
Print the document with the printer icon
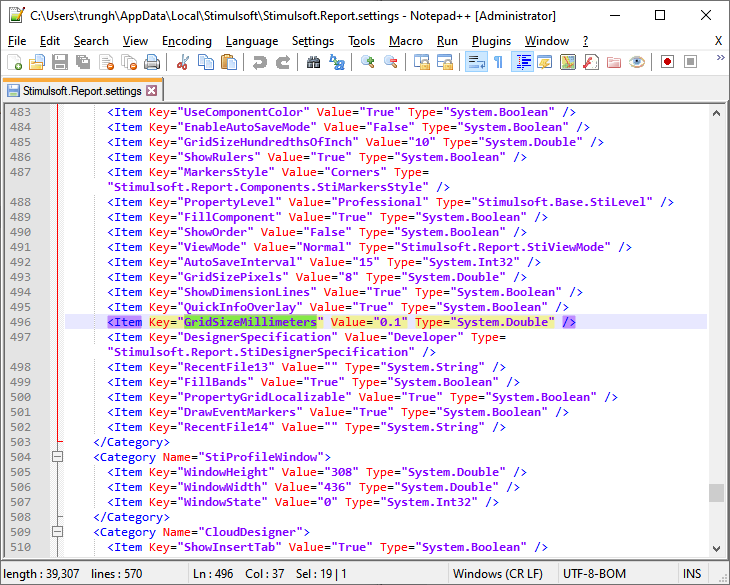click(152, 62)
